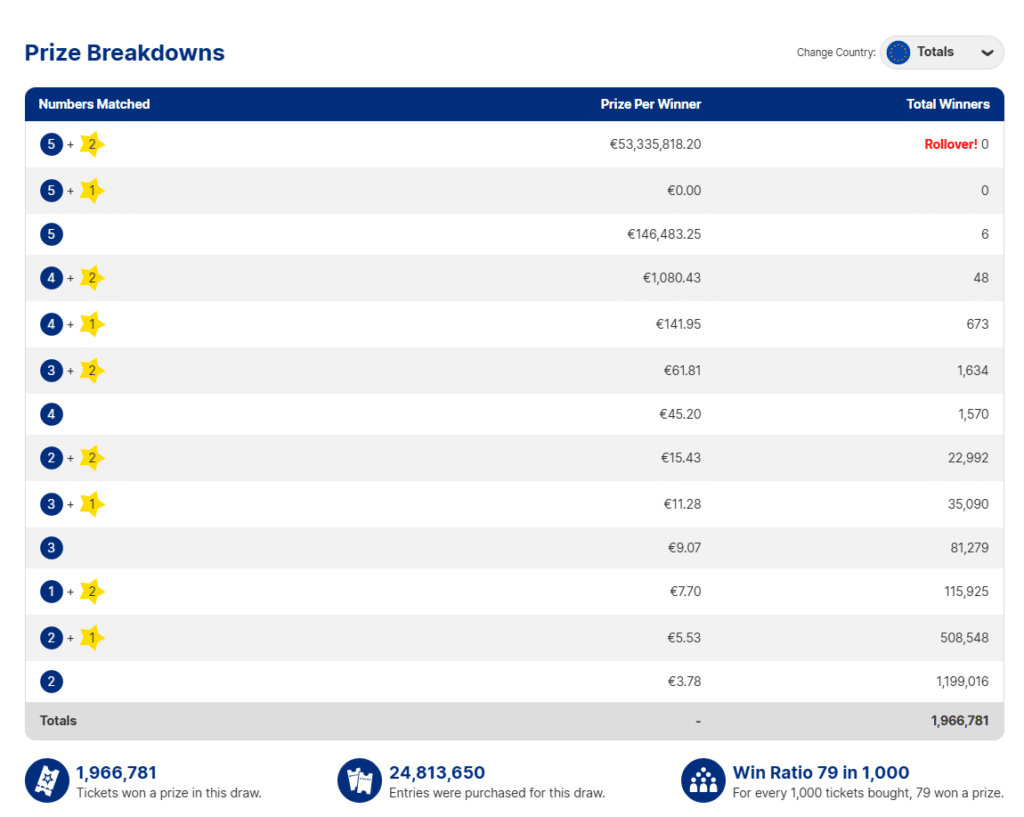Click the 4 ball in €1,080.43 row
Image resolution: width=1024 pixels, height=817 pixels.
point(52,278)
